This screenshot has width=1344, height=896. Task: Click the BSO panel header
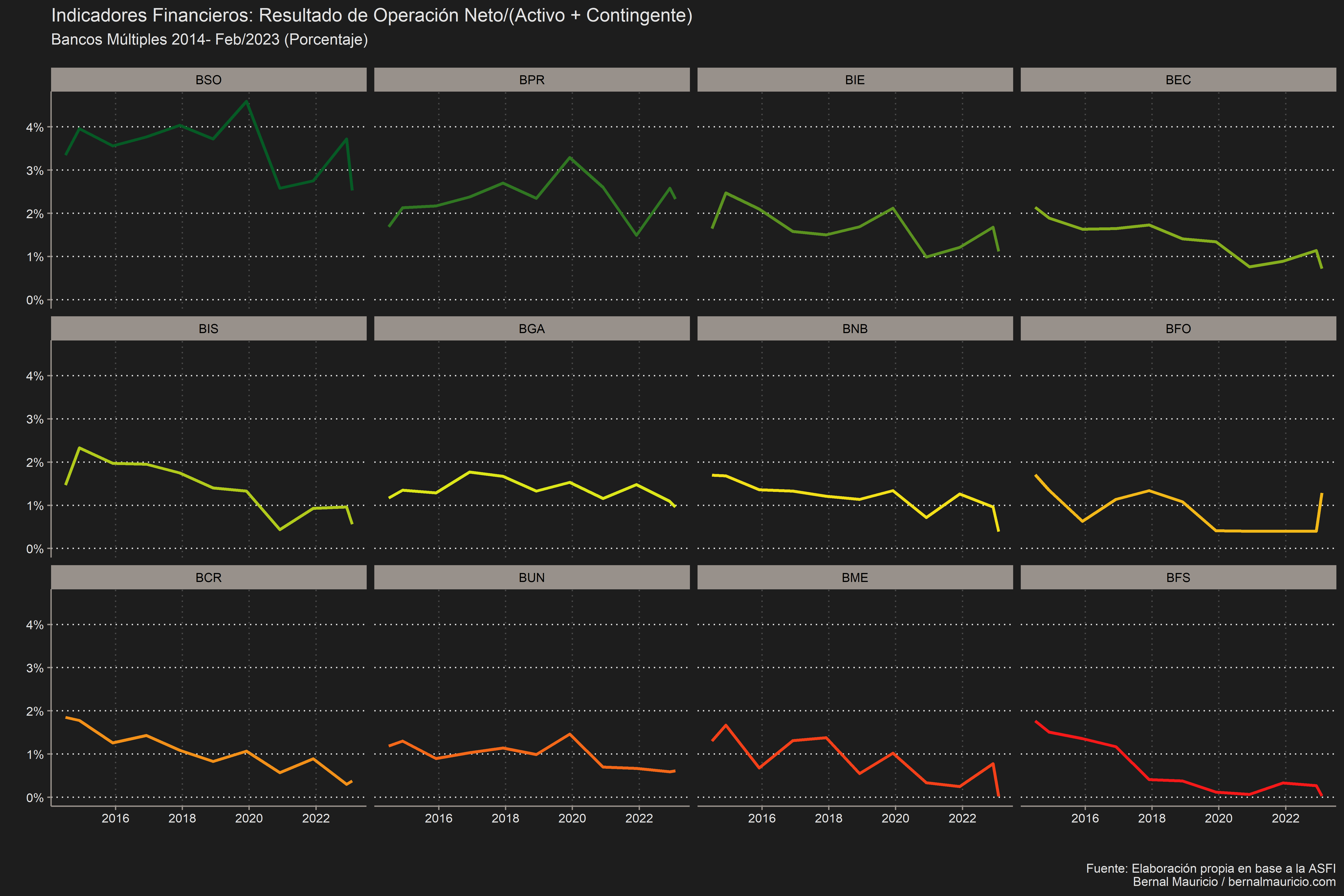coord(209,80)
